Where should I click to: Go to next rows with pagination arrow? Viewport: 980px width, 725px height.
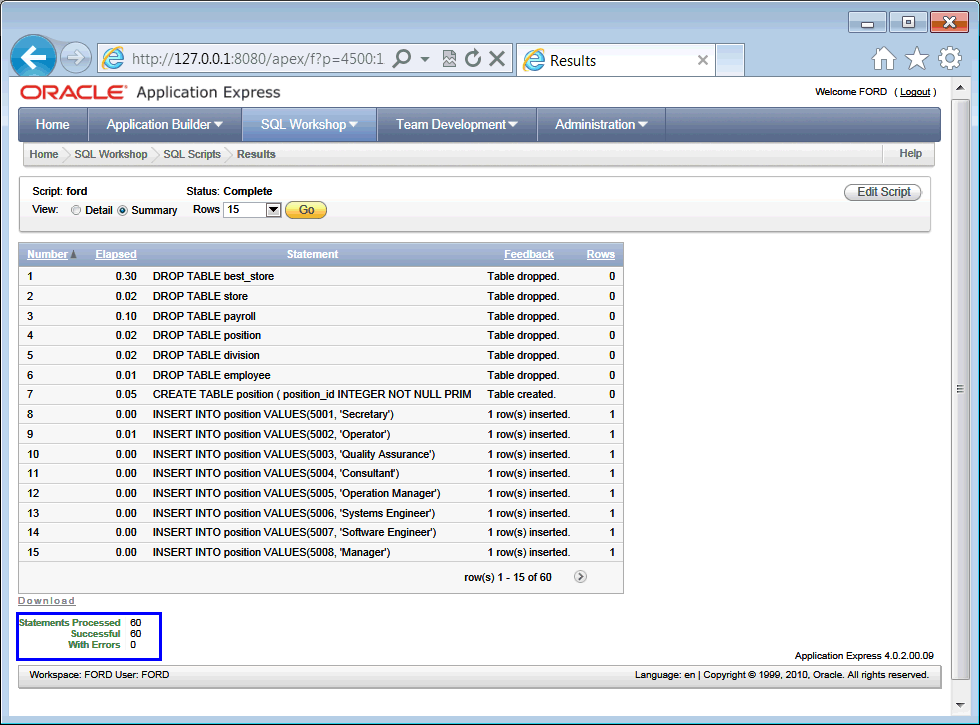(x=580, y=577)
